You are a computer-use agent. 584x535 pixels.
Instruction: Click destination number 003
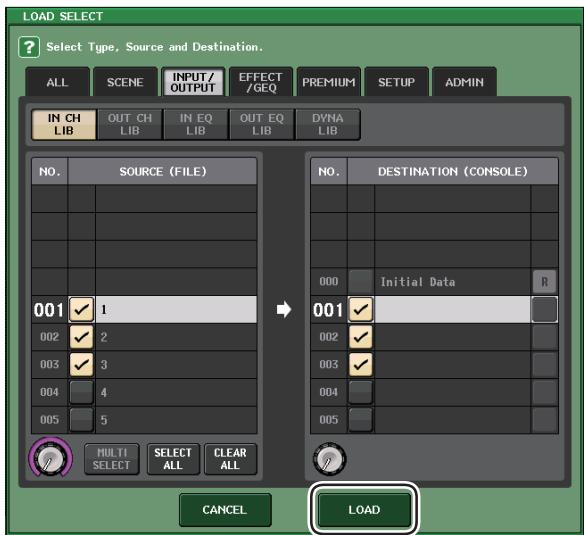pos(329,364)
